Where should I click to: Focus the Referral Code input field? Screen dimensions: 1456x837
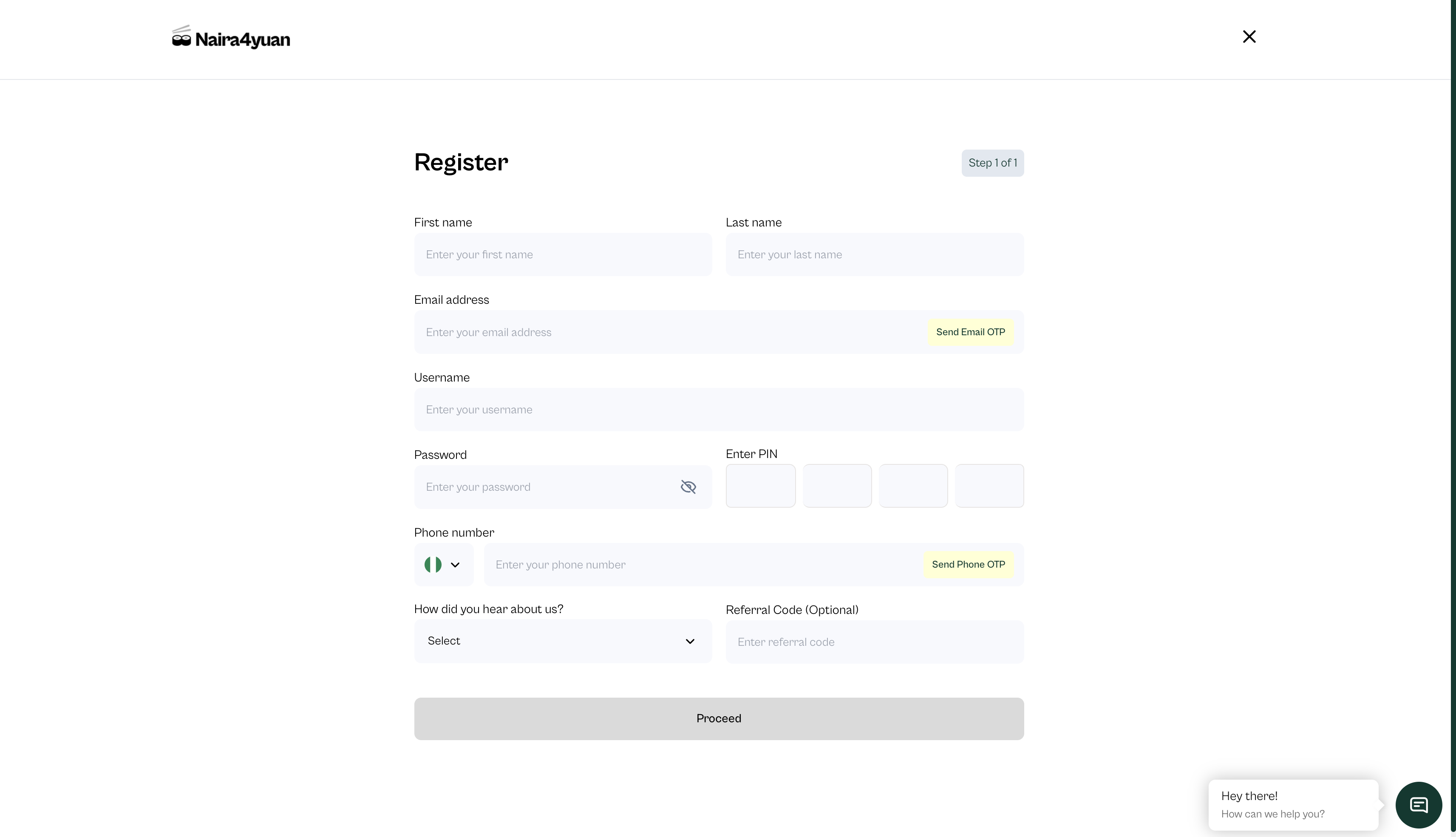(874, 642)
